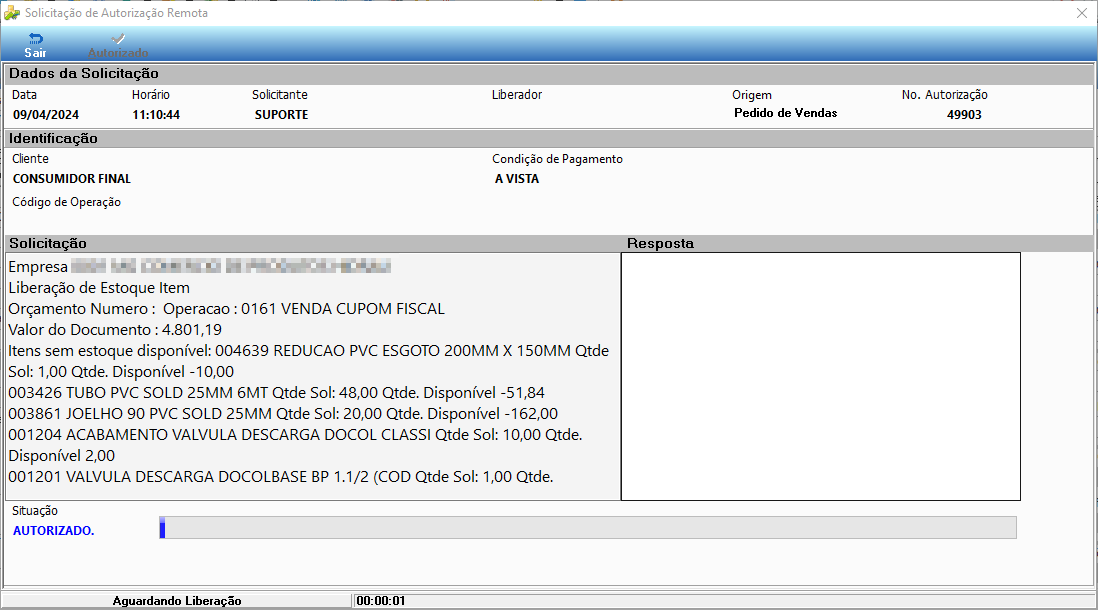Click the Pedido de Vendas origin value
The height and width of the screenshot is (610, 1098).
coord(786,113)
